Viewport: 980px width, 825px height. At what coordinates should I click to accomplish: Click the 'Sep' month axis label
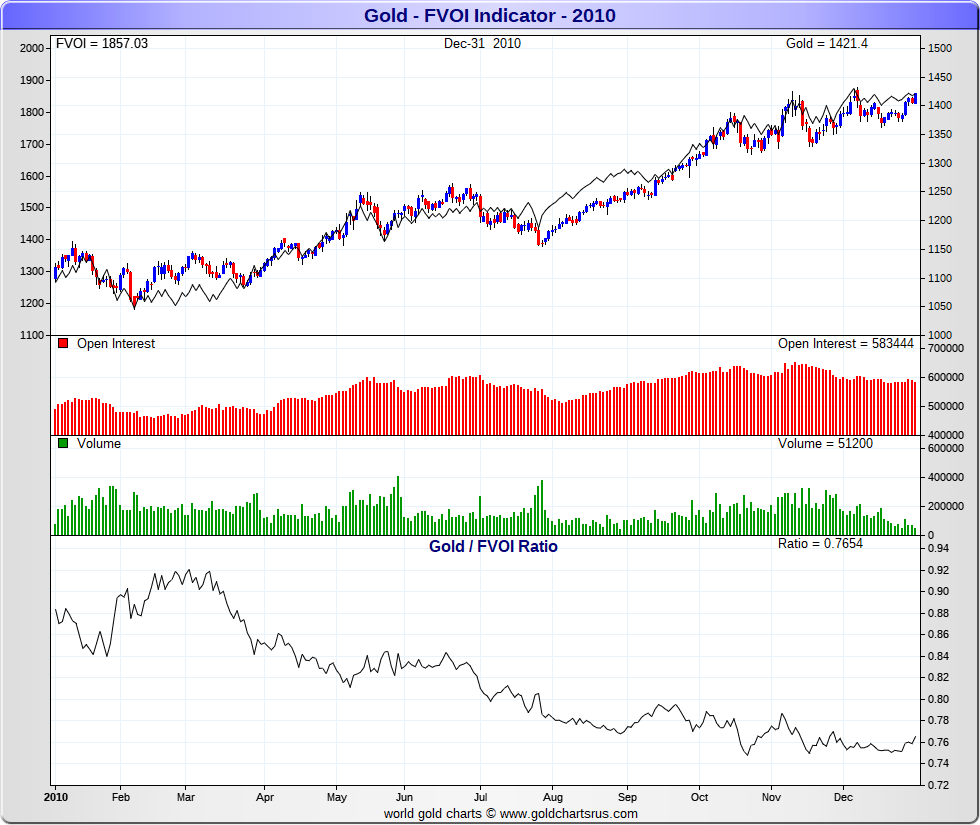(x=628, y=798)
